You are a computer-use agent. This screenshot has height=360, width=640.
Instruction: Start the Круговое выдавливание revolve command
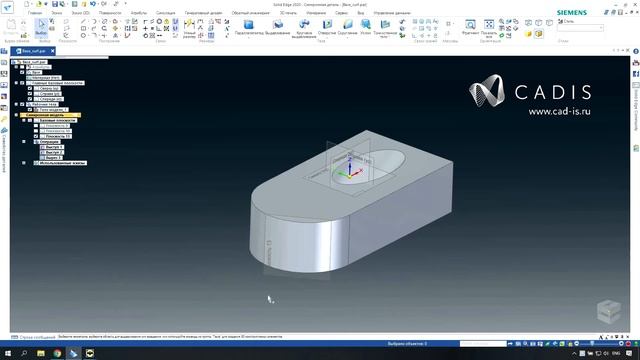[x=304, y=29]
